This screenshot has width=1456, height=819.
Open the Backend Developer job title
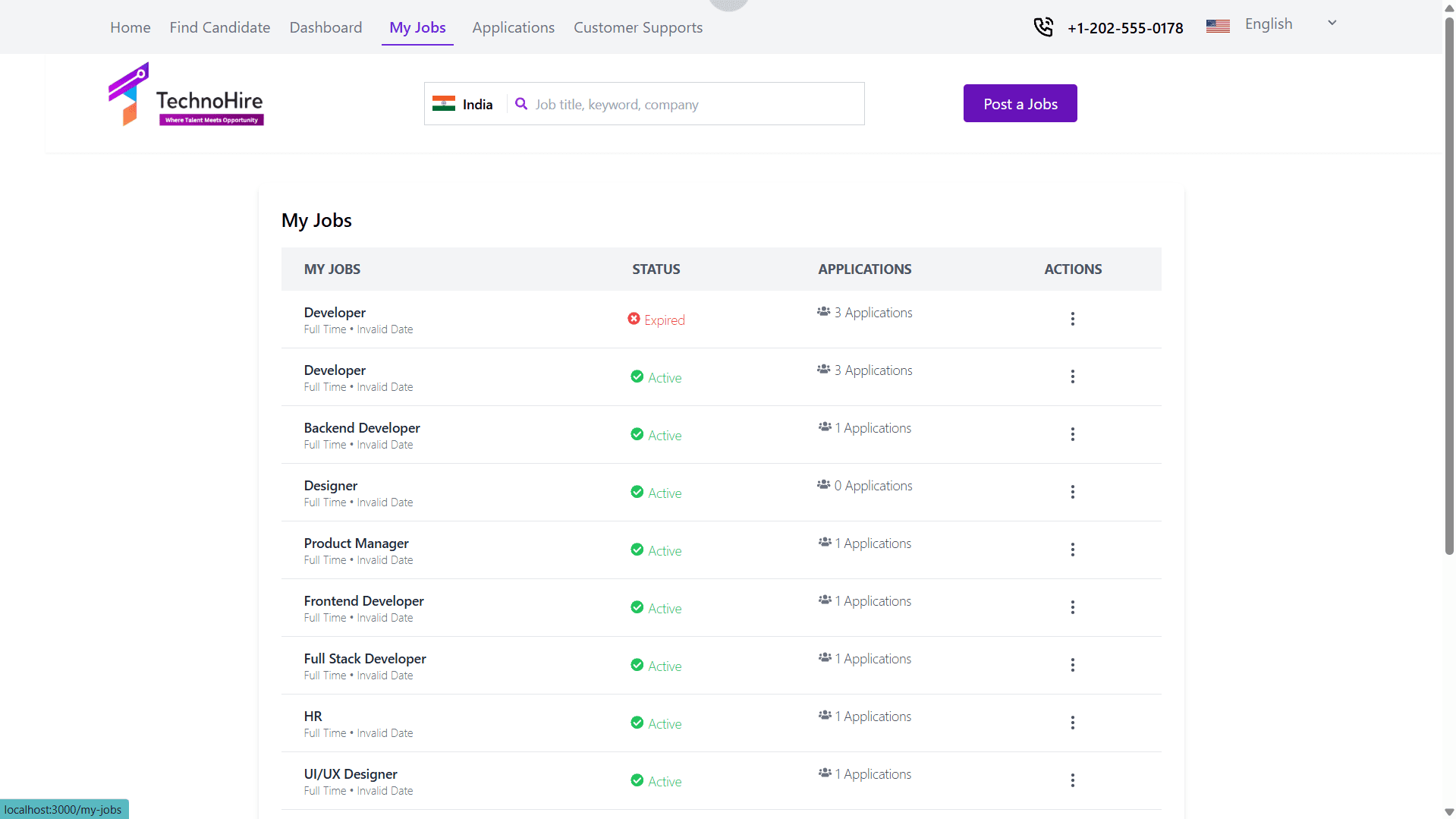pyautogui.click(x=362, y=428)
